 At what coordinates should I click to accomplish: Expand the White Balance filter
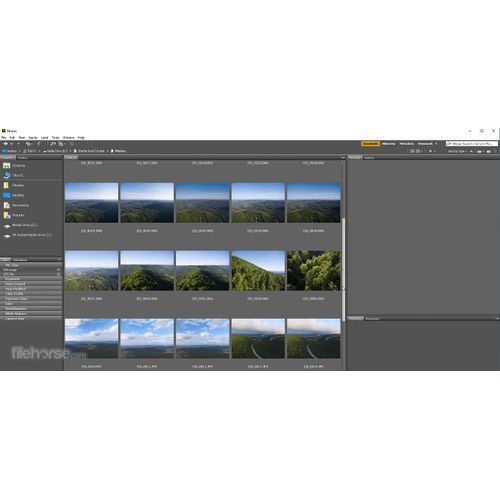(31, 314)
